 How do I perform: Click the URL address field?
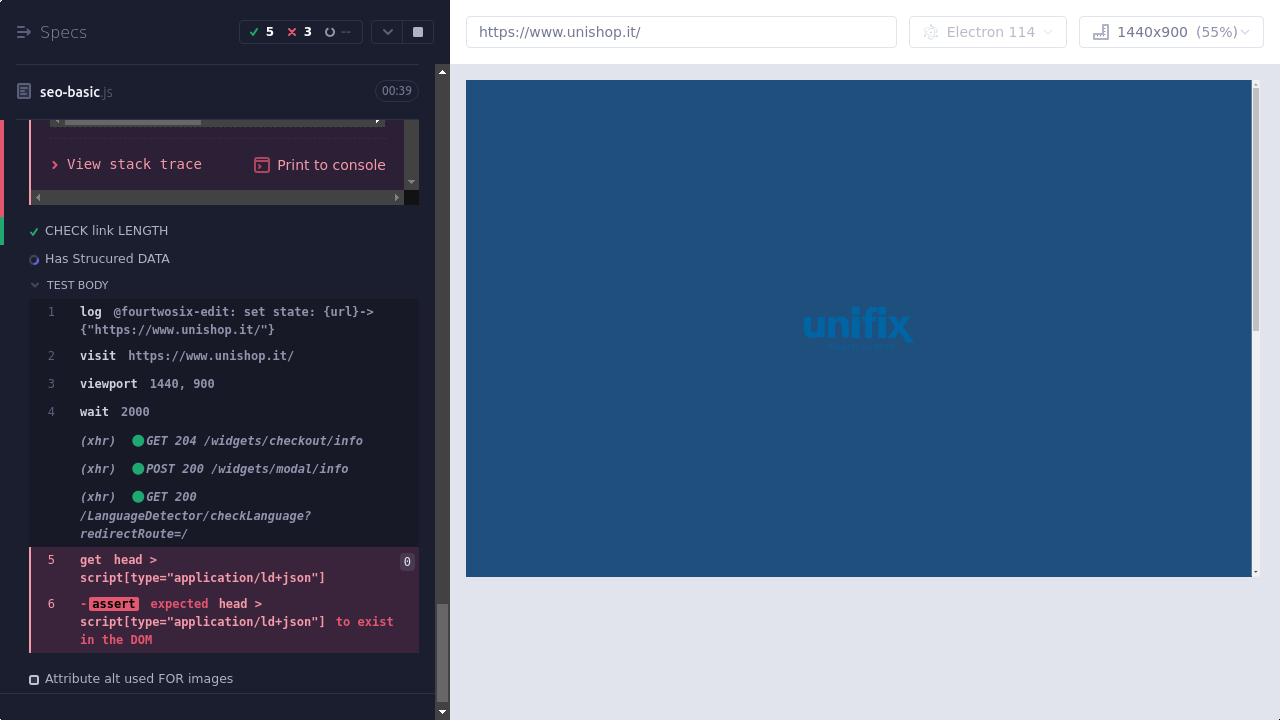tap(680, 32)
